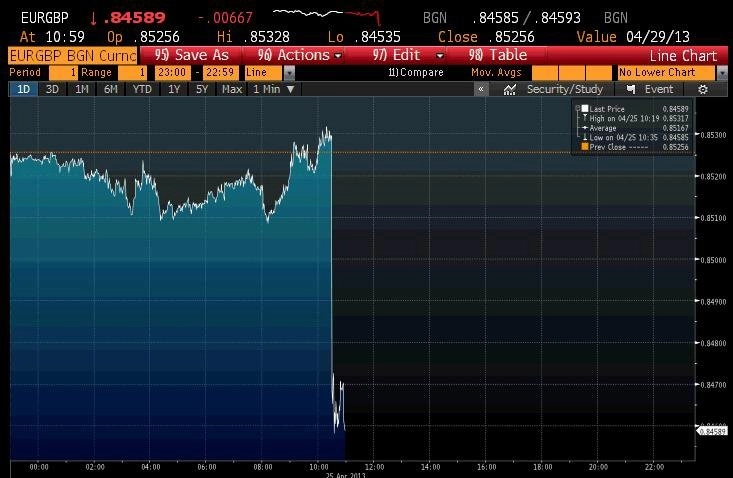Toggle Prev Close orange legend swatch

click(584, 147)
